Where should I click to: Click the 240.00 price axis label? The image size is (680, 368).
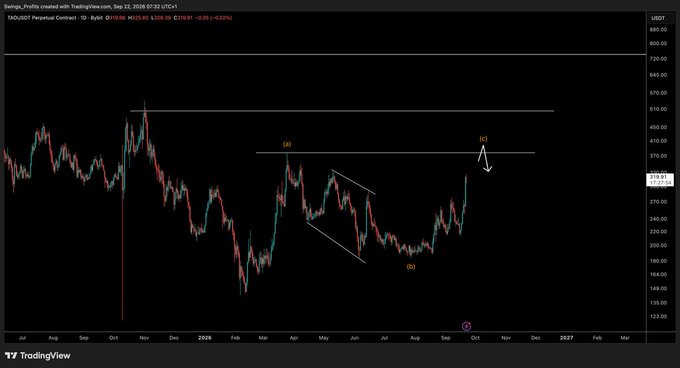[x=658, y=219]
